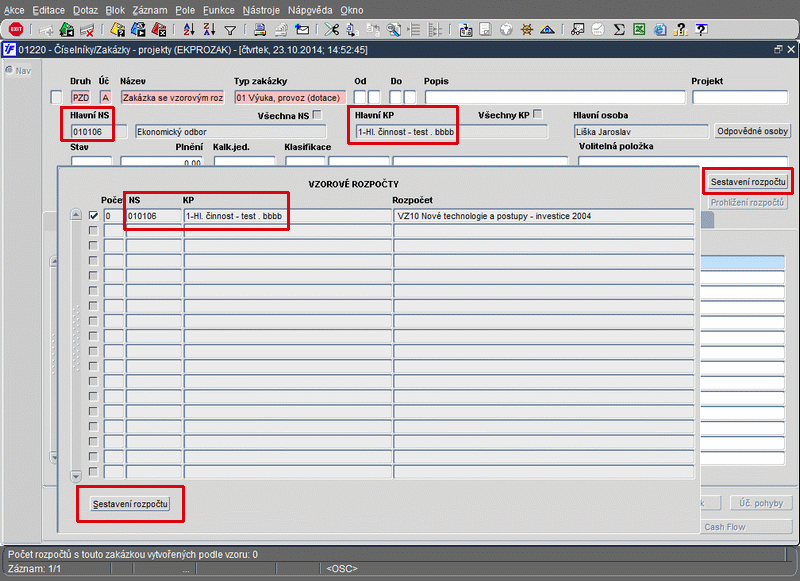Click Sestavení rozpočtu under the Vzorové rozpočty table
Viewport: 800px width, 581px height.
click(130, 504)
